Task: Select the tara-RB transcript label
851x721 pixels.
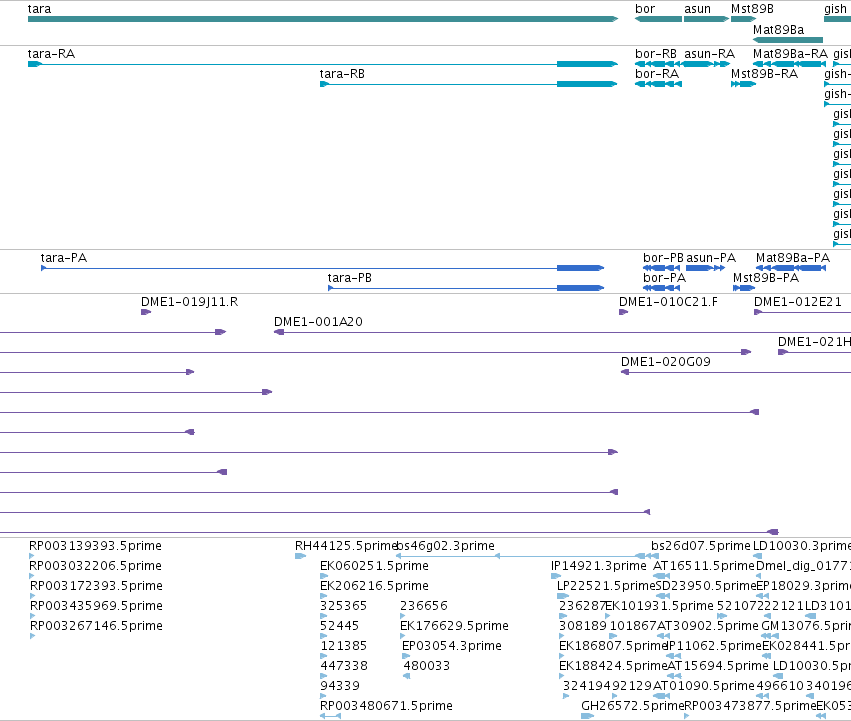Action: click(342, 74)
